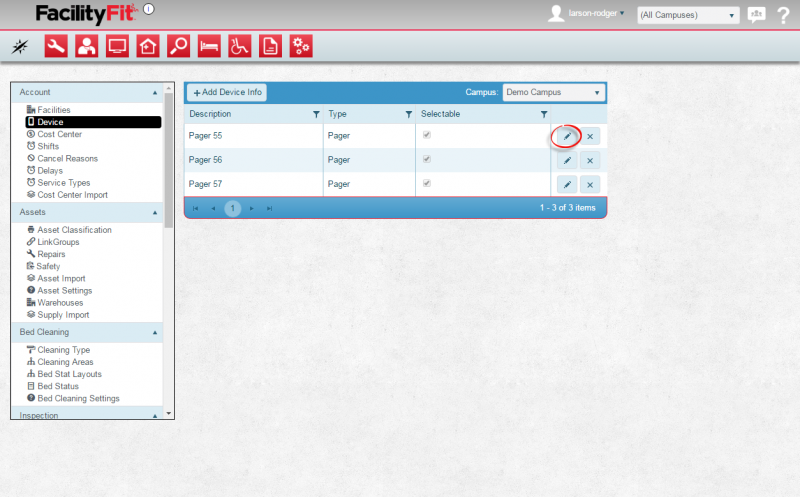The width and height of the screenshot is (800, 497).
Task: Delete the Pager 57 device row
Action: (x=590, y=185)
